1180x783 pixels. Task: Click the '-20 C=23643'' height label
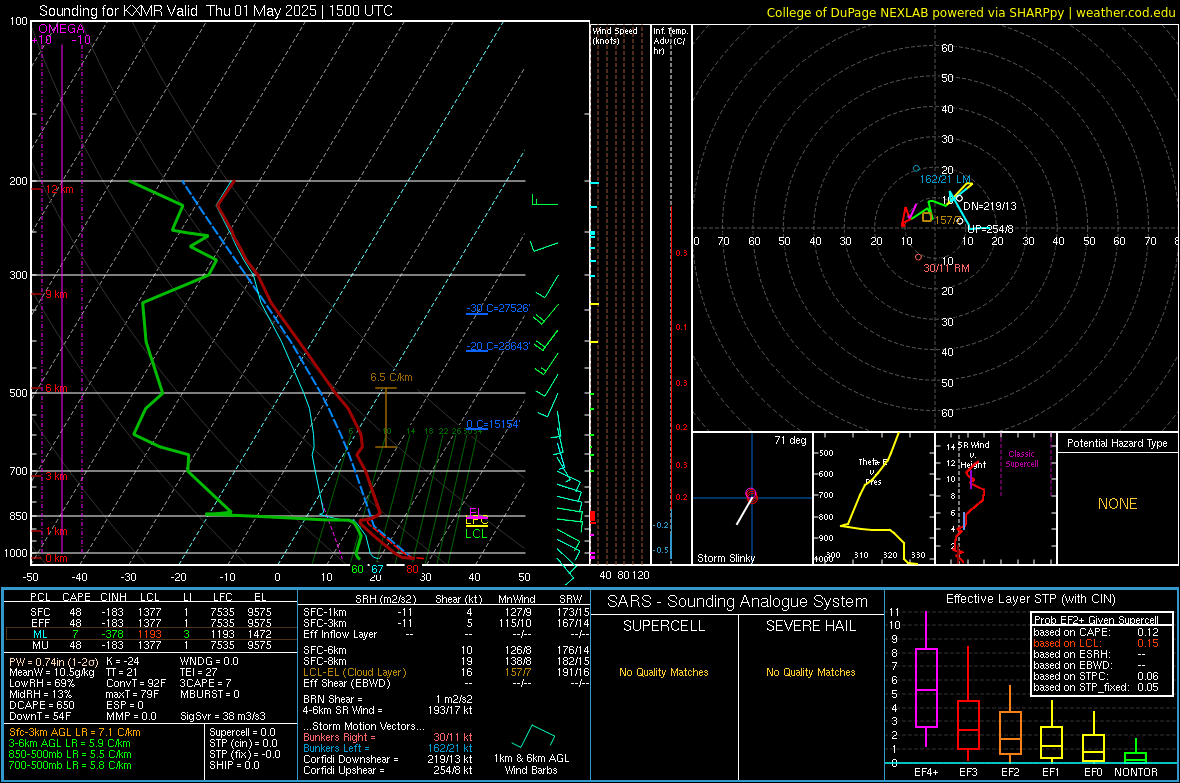coord(498,346)
